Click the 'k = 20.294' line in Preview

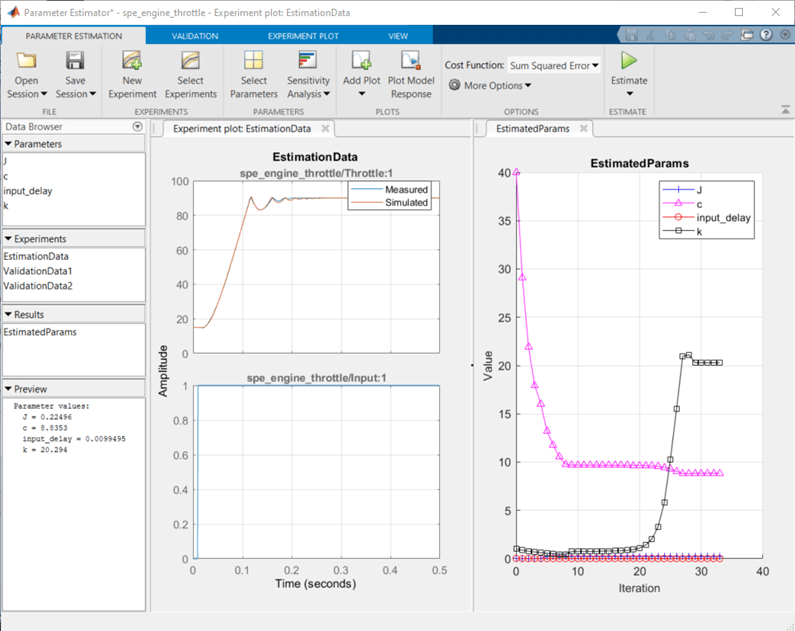tap(45, 450)
